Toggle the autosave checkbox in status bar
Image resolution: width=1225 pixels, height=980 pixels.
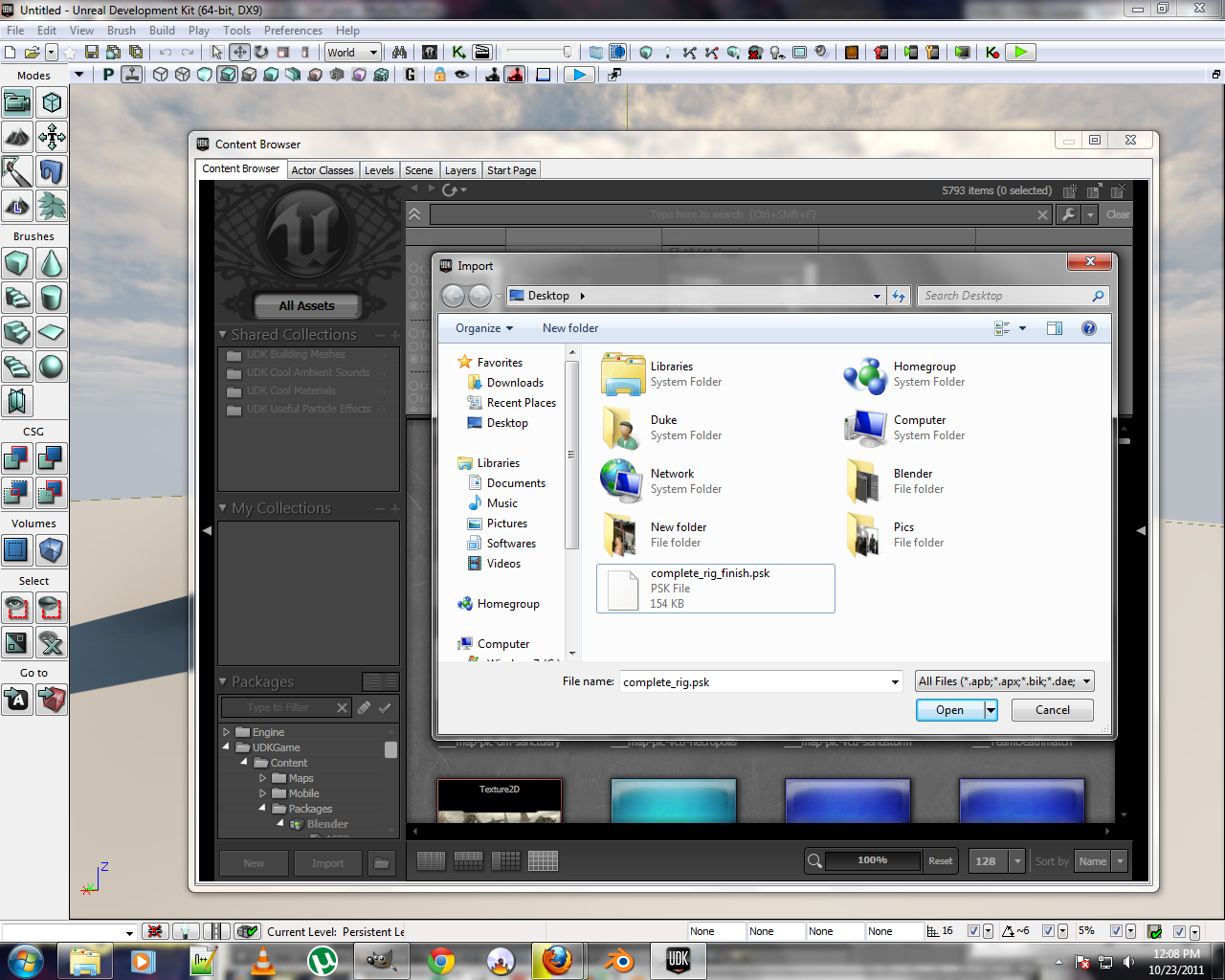pos(1180,931)
